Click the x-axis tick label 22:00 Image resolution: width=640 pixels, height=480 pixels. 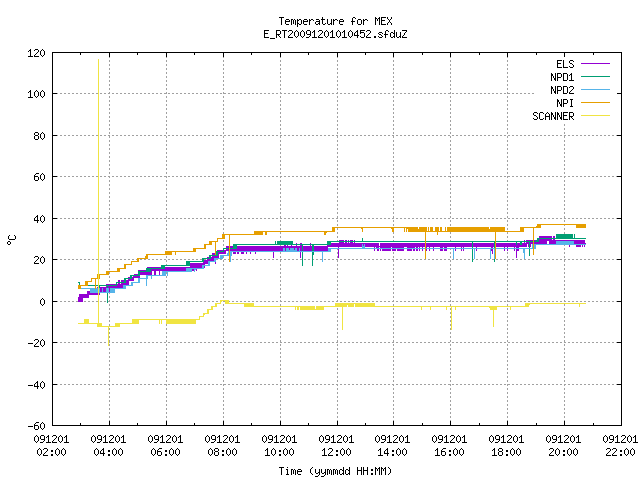click(620, 452)
